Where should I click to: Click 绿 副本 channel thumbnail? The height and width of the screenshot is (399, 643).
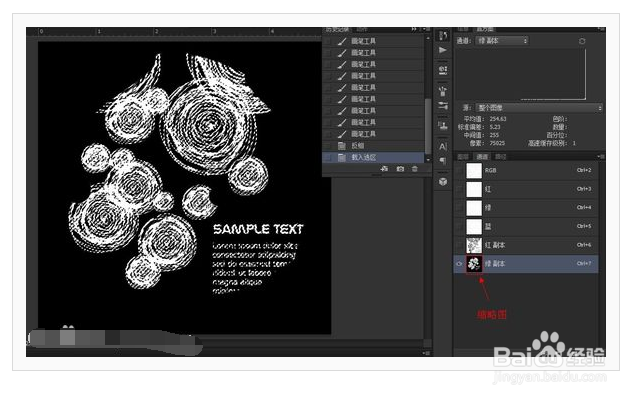[474, 264]
